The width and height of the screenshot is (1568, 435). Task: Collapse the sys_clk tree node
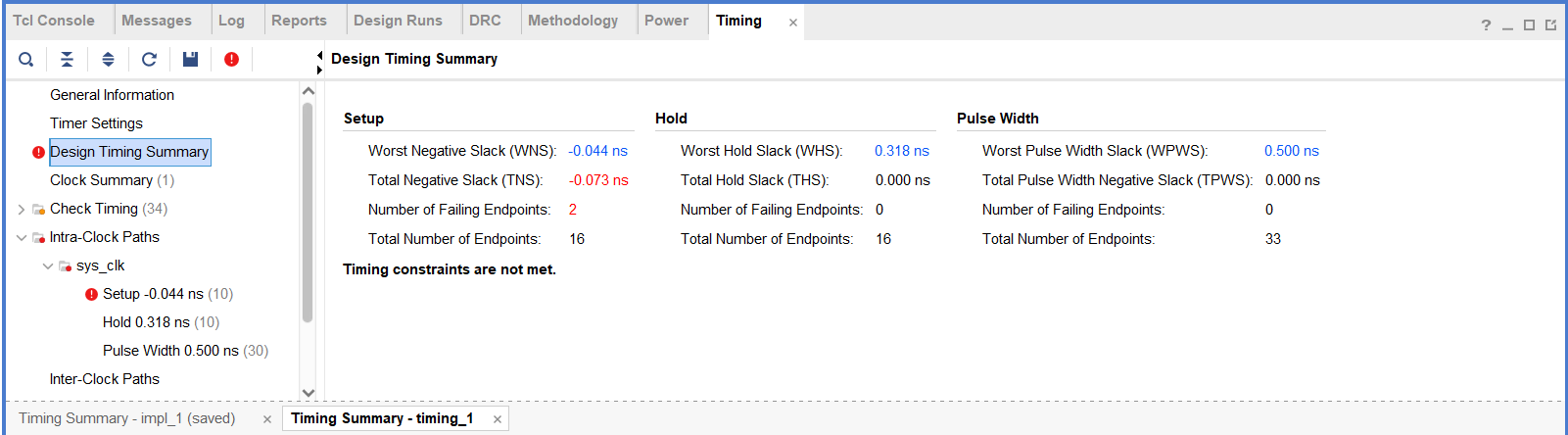48,266
